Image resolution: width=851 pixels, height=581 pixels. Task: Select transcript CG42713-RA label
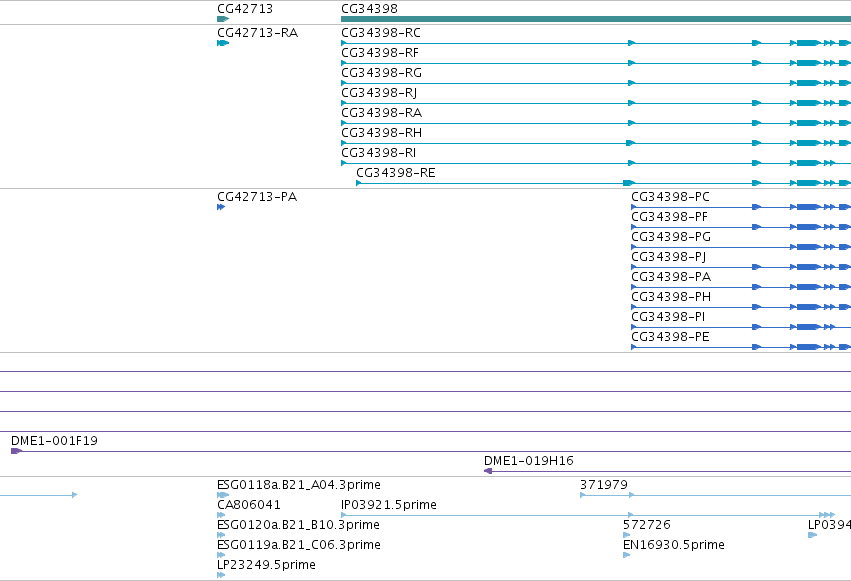pyautogui.click(x=257, y=33)
